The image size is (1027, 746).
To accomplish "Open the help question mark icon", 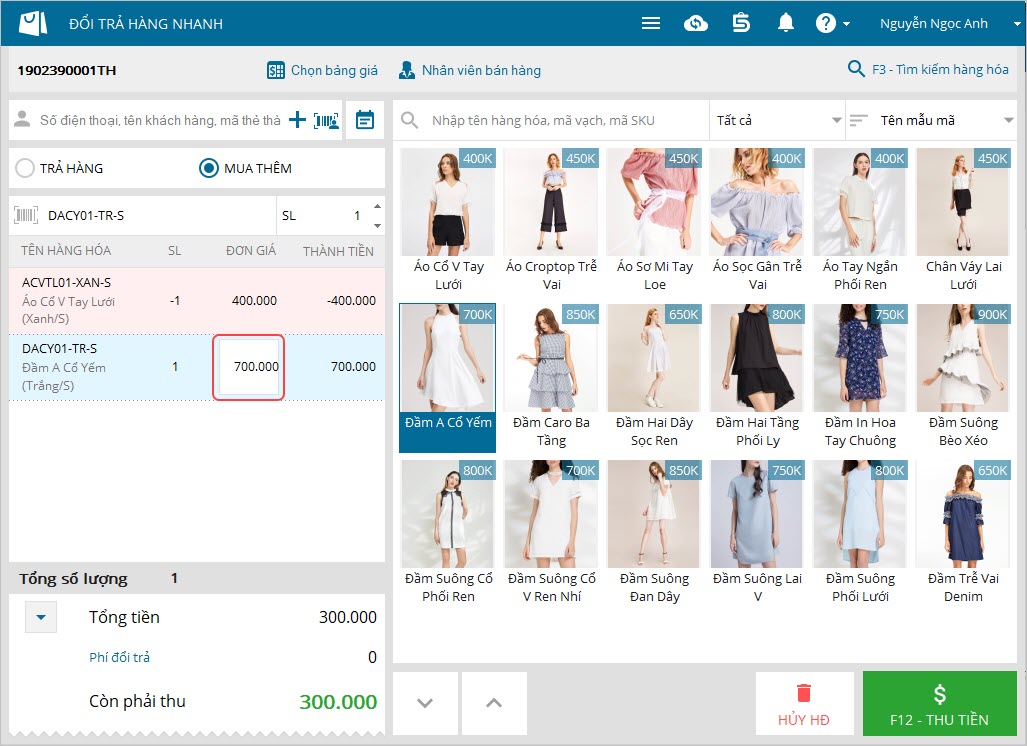I will 825,24.
